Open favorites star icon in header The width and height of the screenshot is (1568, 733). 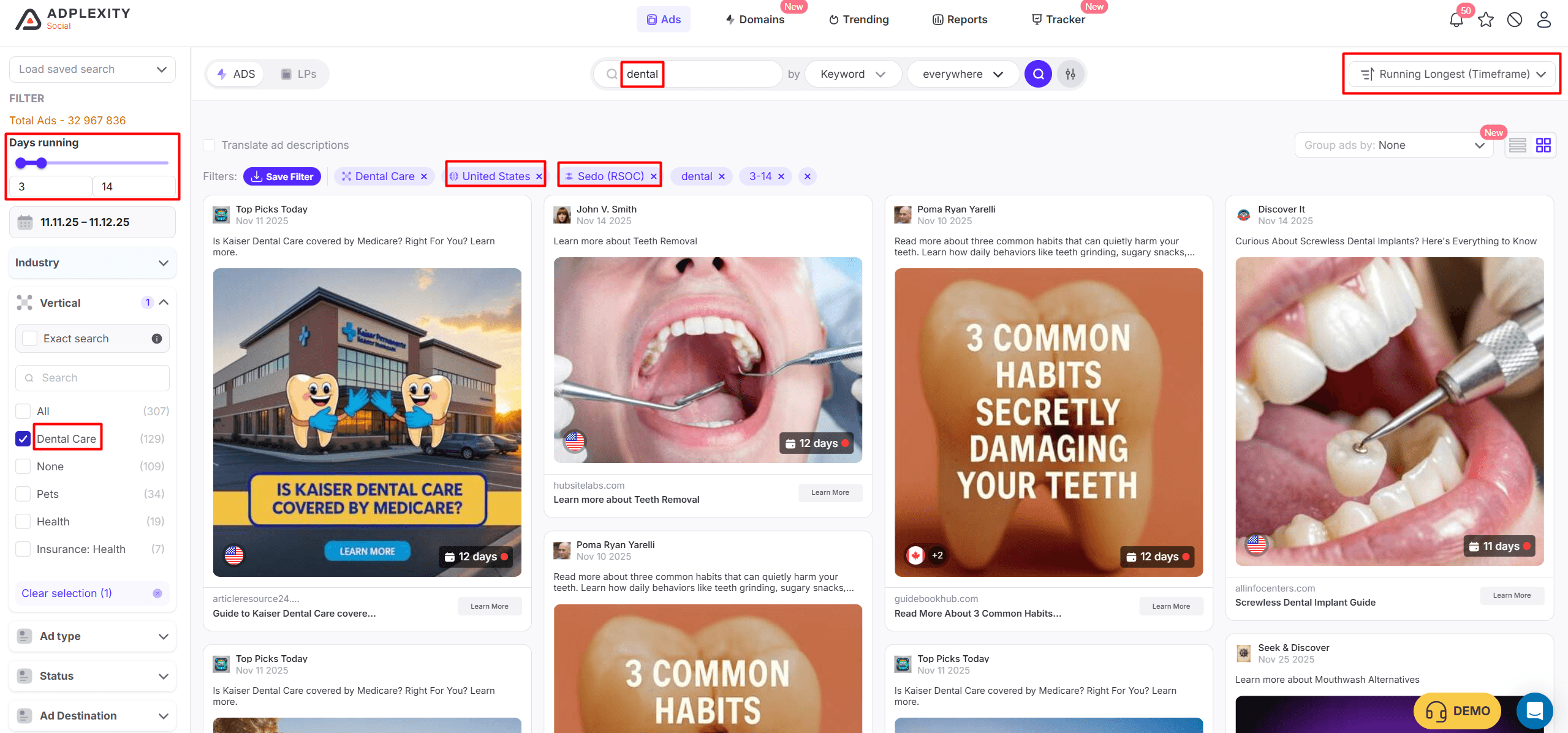click(x=1485, y=20)
